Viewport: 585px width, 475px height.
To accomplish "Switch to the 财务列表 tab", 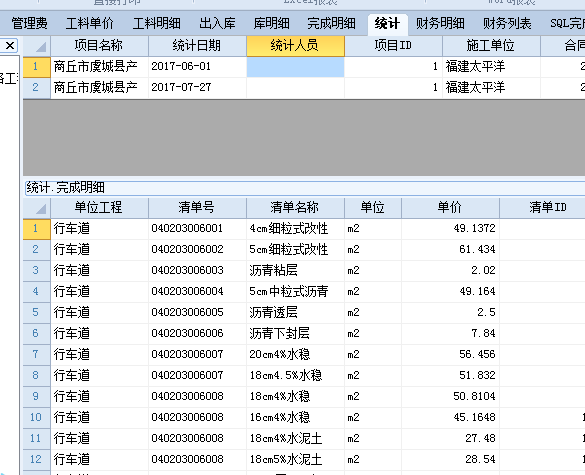I will click(x=507, y=24).
